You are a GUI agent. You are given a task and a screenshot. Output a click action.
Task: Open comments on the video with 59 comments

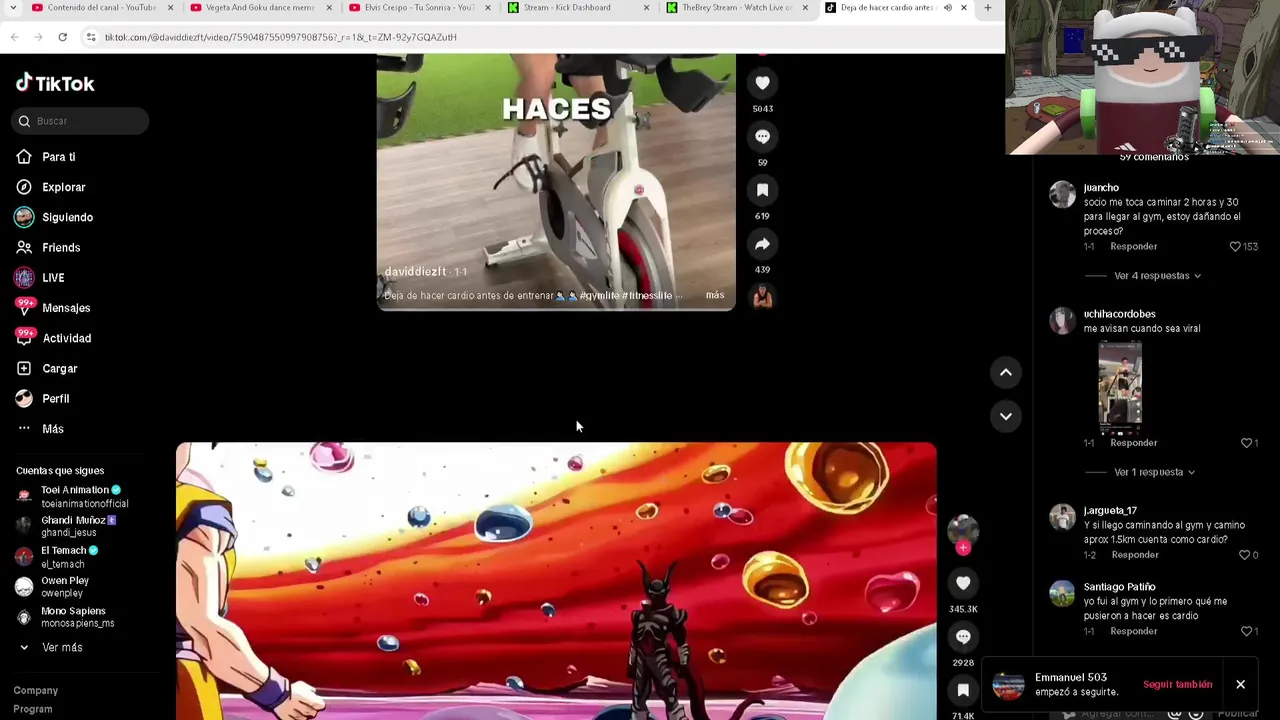point(762,136)
